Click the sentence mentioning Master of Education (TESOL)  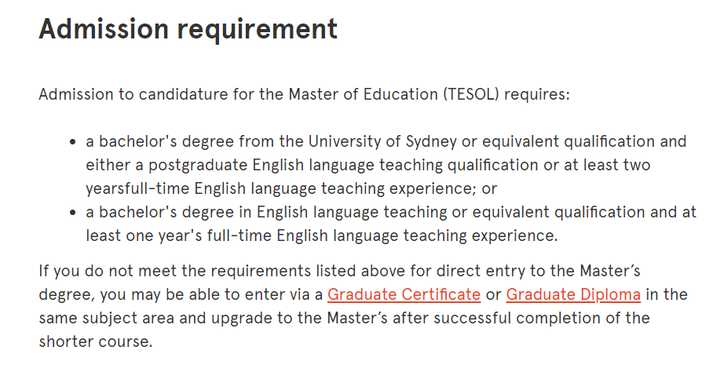pyautogui.click(x=304, y=94)
